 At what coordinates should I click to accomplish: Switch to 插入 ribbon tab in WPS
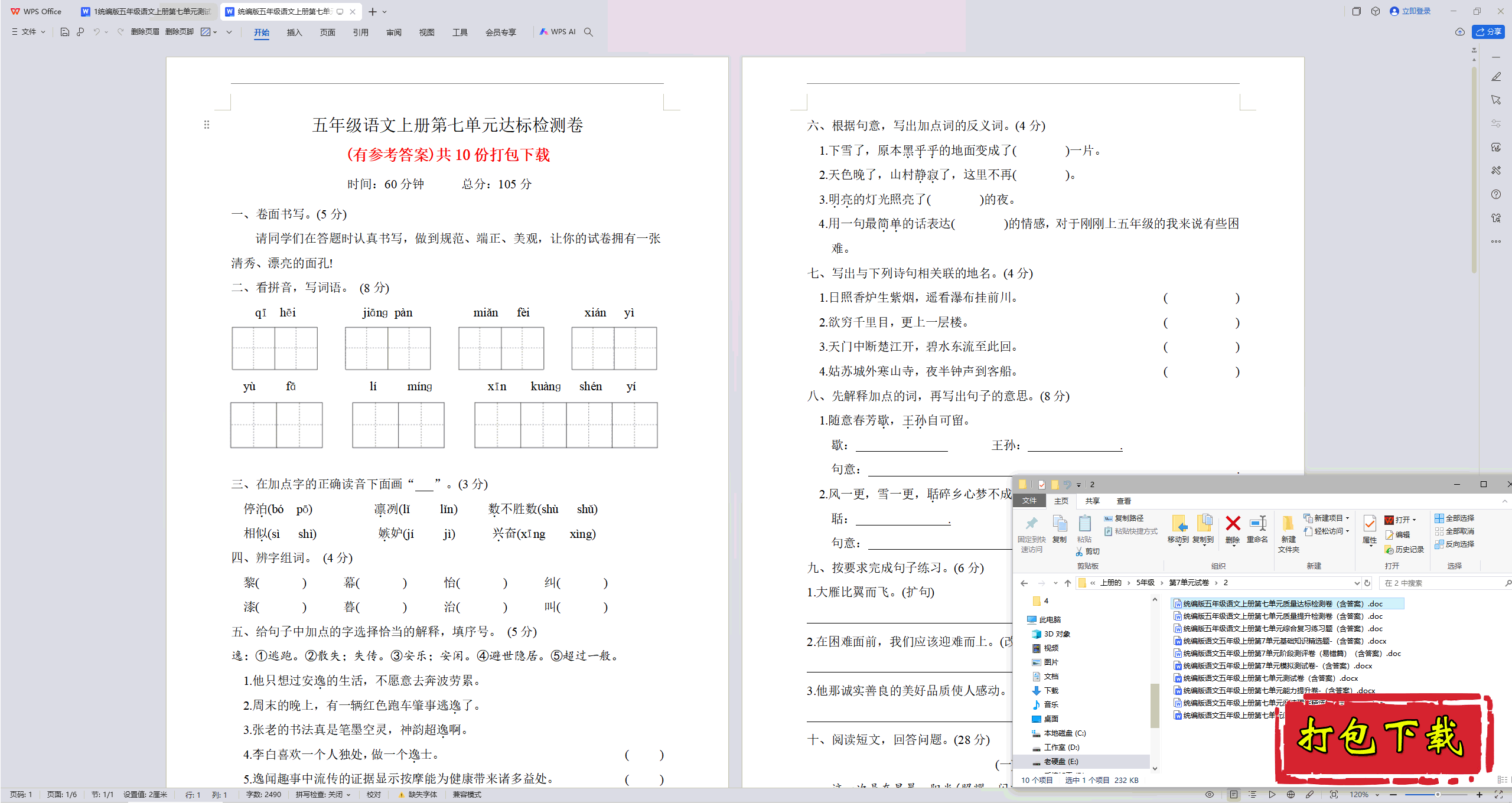click(294, 32)
